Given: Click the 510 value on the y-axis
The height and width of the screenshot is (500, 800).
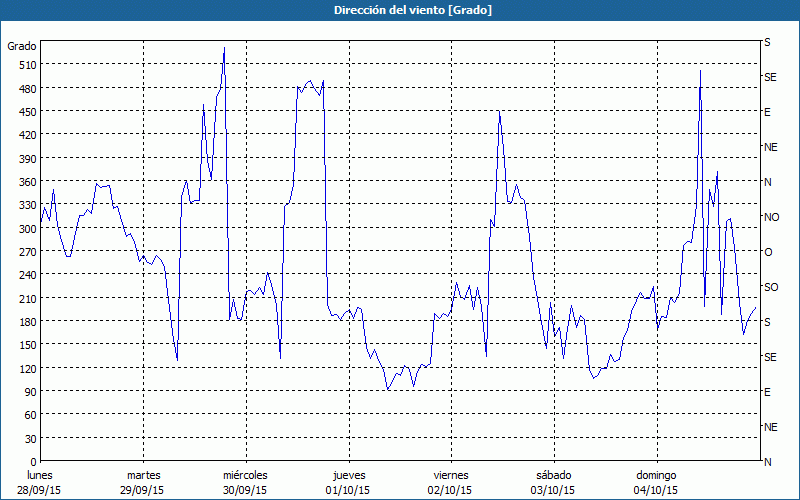Looking at the screenshot, I should 26,65.
